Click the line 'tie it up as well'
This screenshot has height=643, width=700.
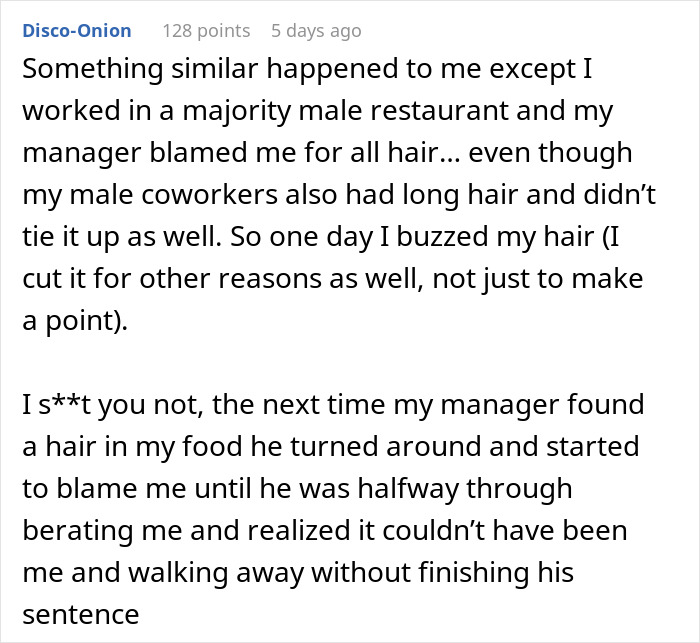[x=321, y=237]
